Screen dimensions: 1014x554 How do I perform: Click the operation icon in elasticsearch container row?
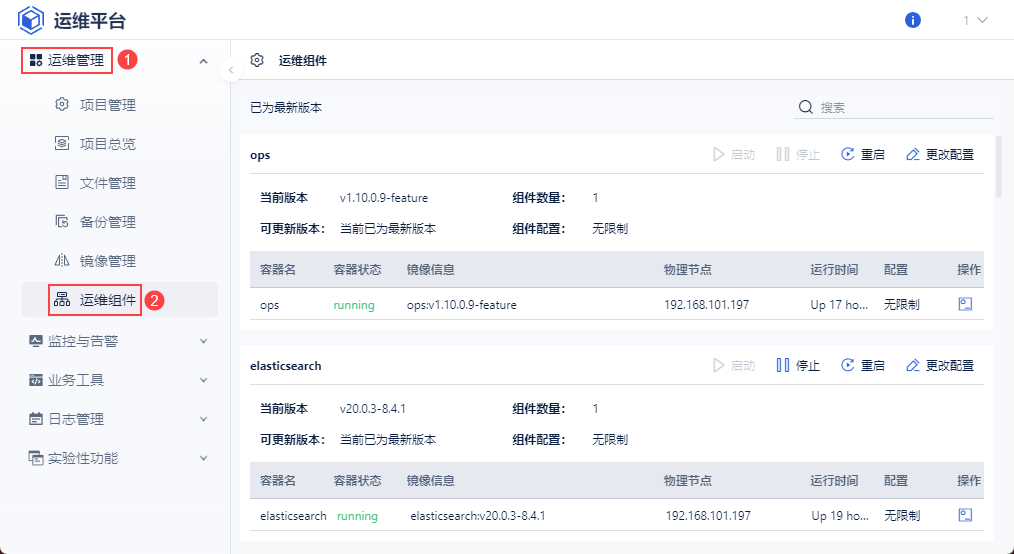click(965, 515)
